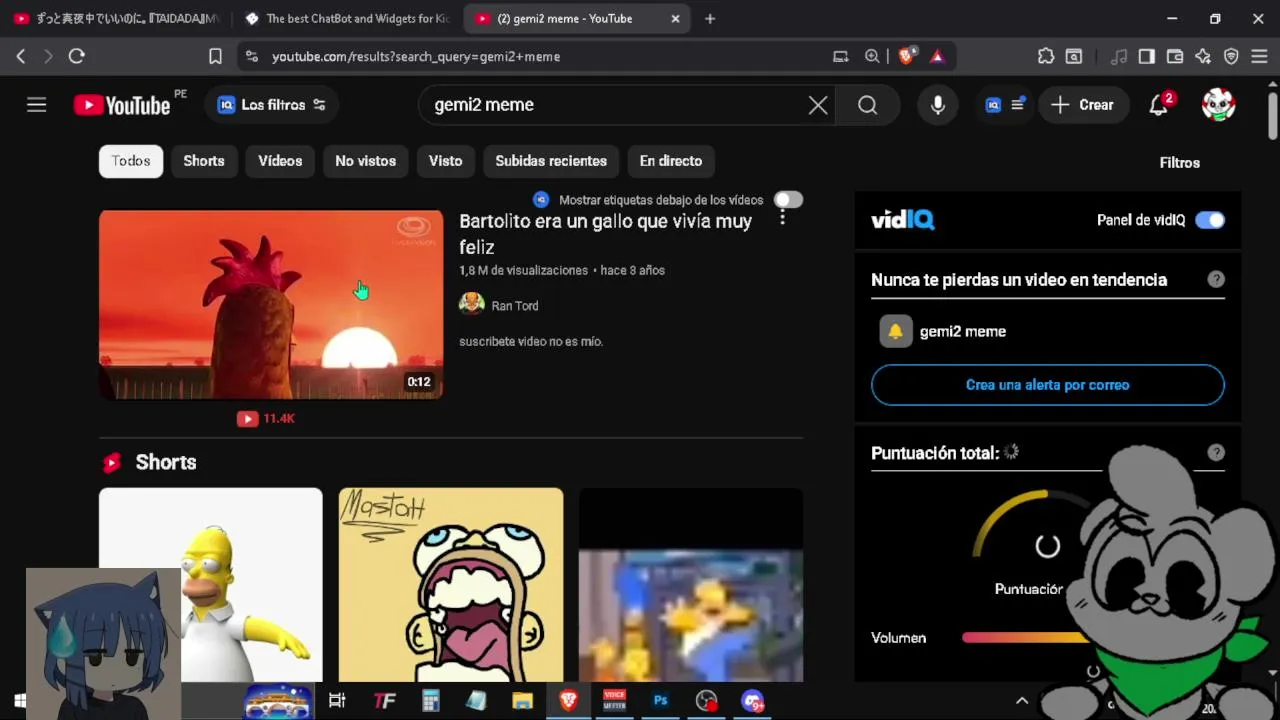Open the Brave VPN shield icon

pyautogui.click(x=1231, y=57)
